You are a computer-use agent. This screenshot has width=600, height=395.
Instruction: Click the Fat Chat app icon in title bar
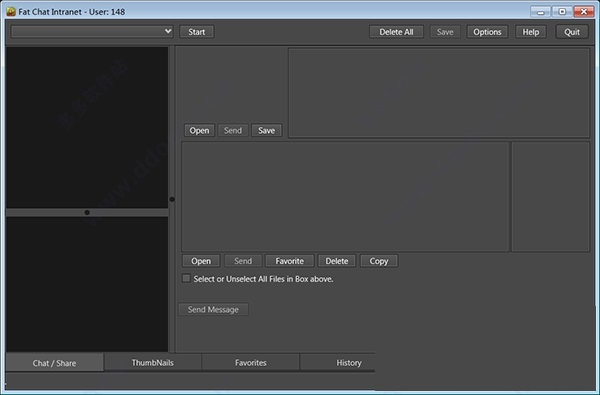11,11
